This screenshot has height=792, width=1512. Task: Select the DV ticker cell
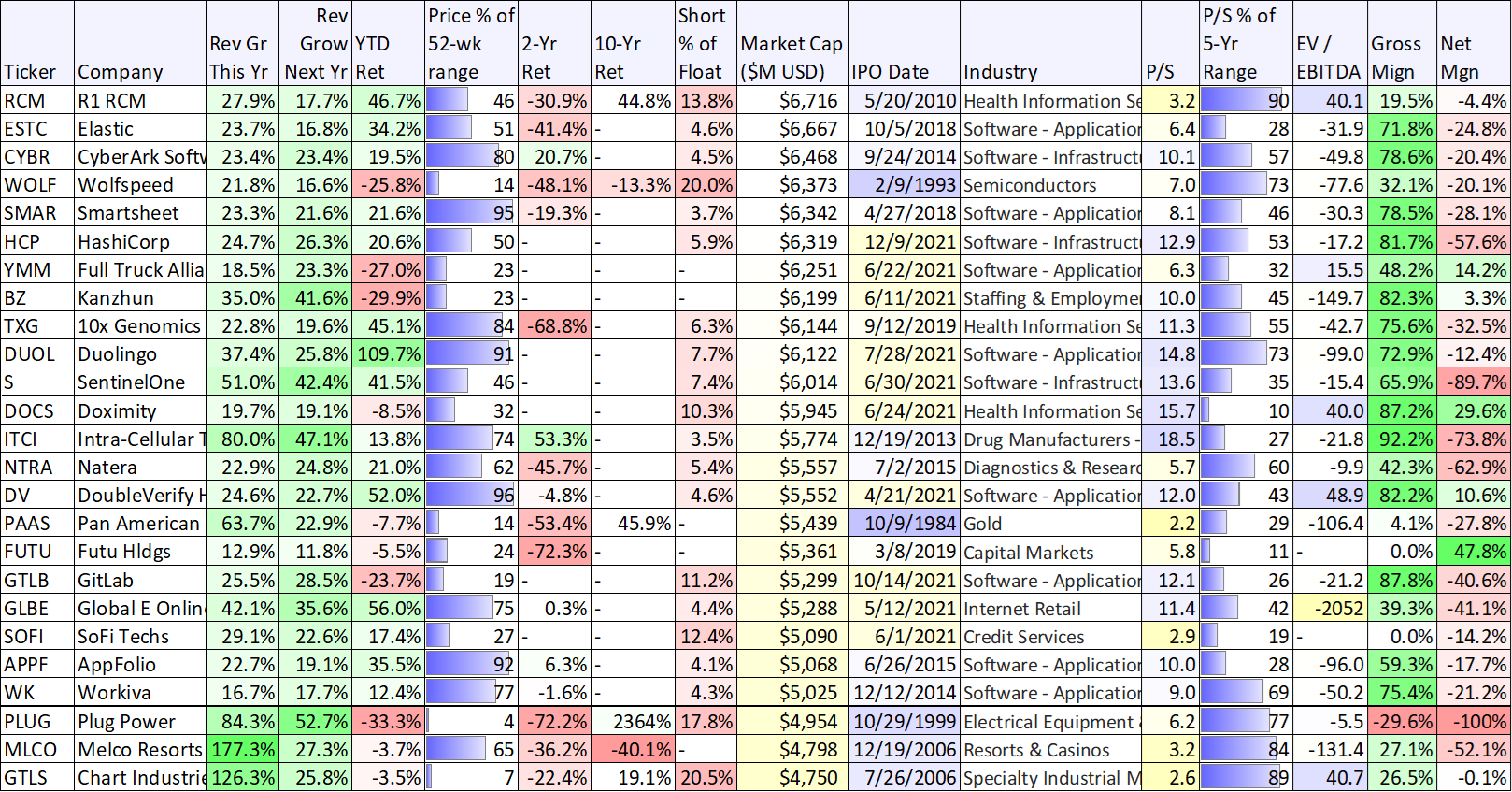coord(37,496)
